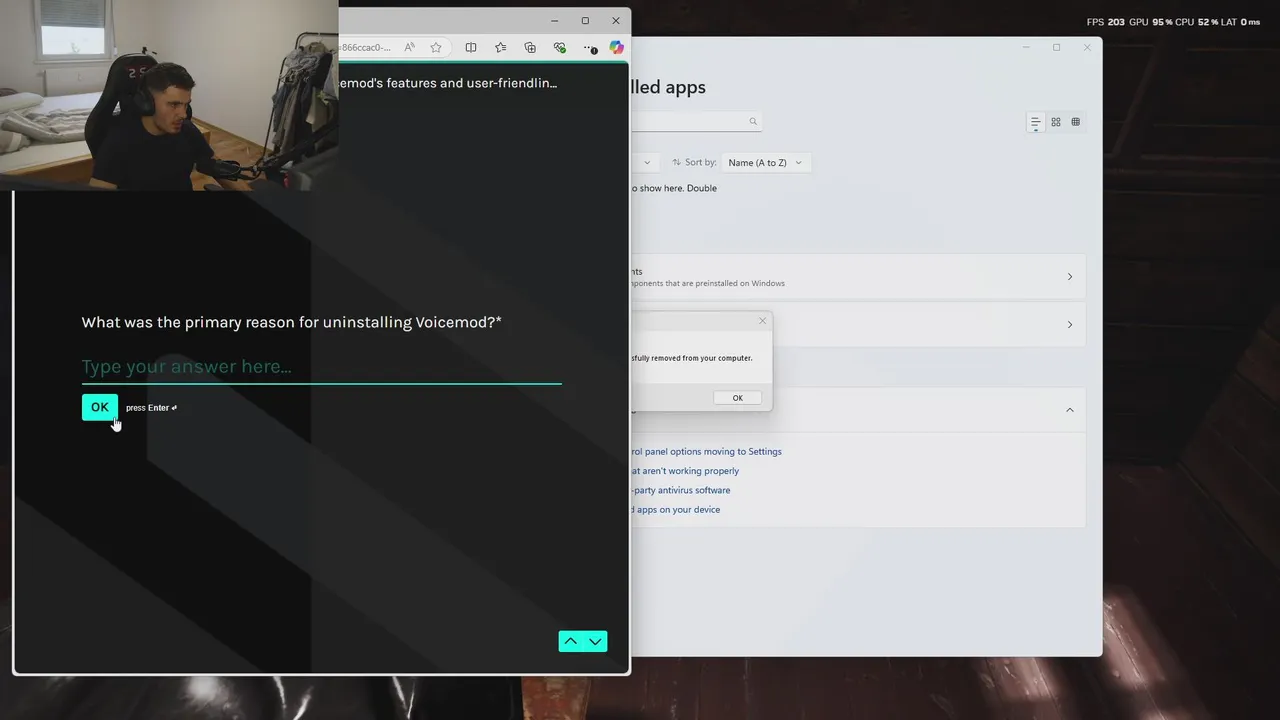
Task: Open 'panel options moving to Settings' link
Action: point(706,451)
